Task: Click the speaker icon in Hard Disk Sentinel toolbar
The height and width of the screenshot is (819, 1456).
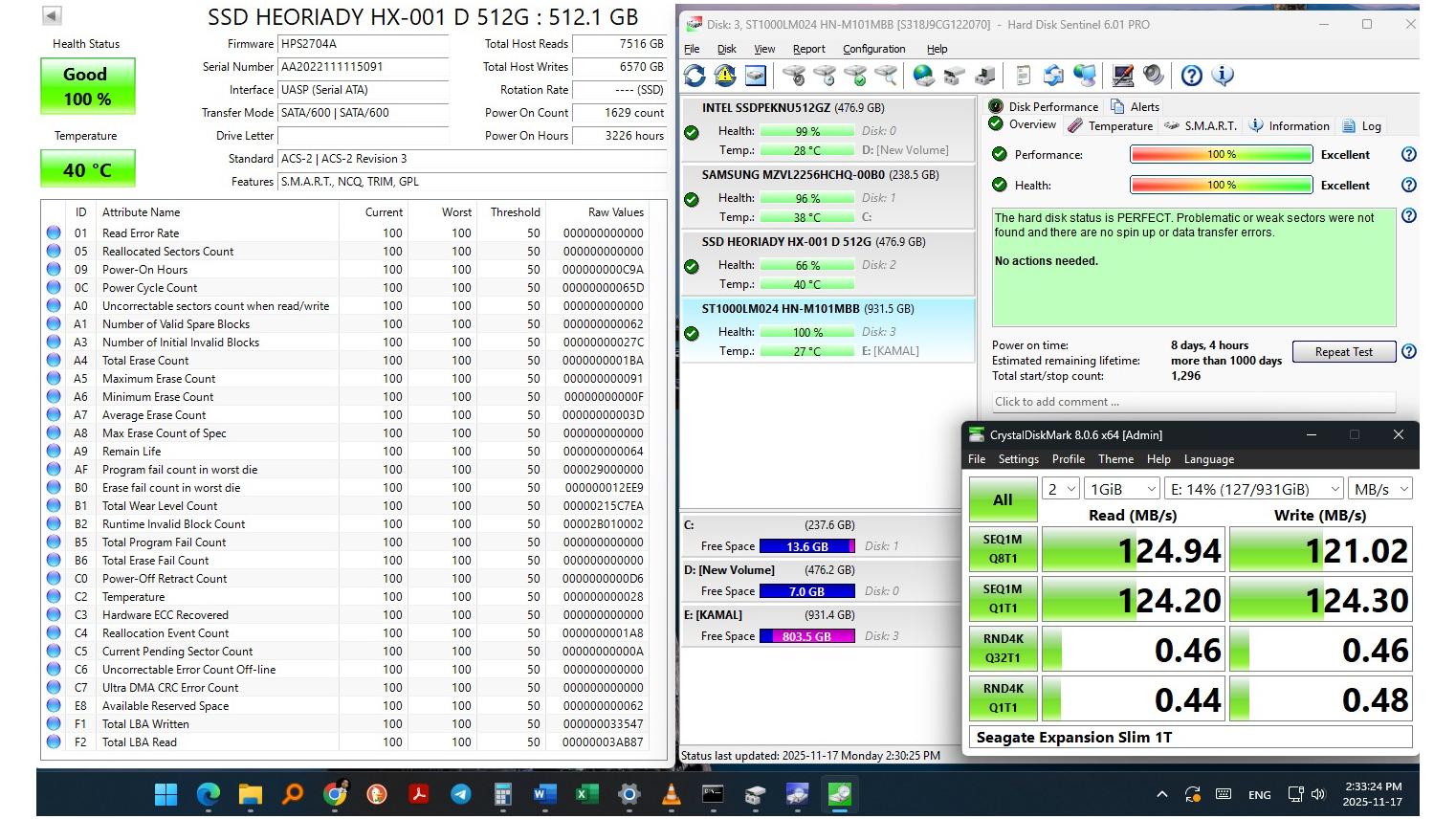Action: tap(1154, 76)
